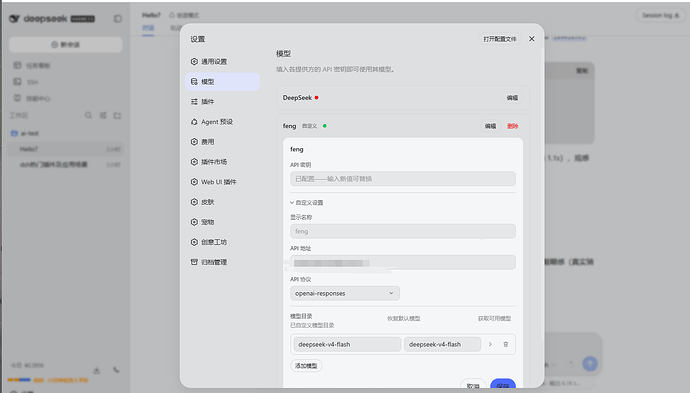Click the feng provider name in header row
Screen dimensions: 690x393
(289, 126)
